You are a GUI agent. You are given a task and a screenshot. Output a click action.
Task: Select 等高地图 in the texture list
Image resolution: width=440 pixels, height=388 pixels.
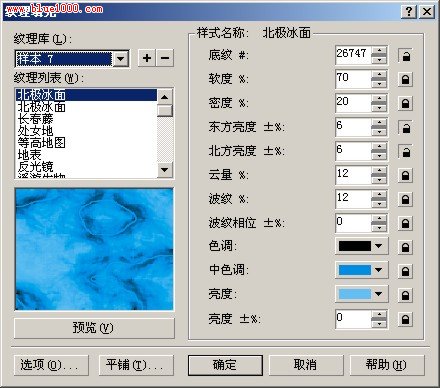41,143
